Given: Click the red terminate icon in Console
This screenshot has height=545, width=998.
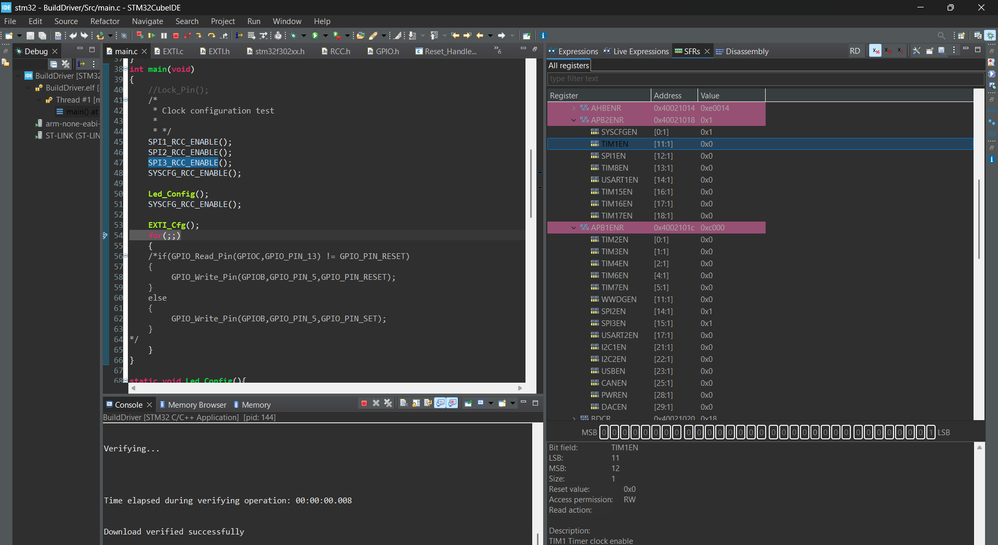Looking at the screenshot, I should (x=364, y=404).
